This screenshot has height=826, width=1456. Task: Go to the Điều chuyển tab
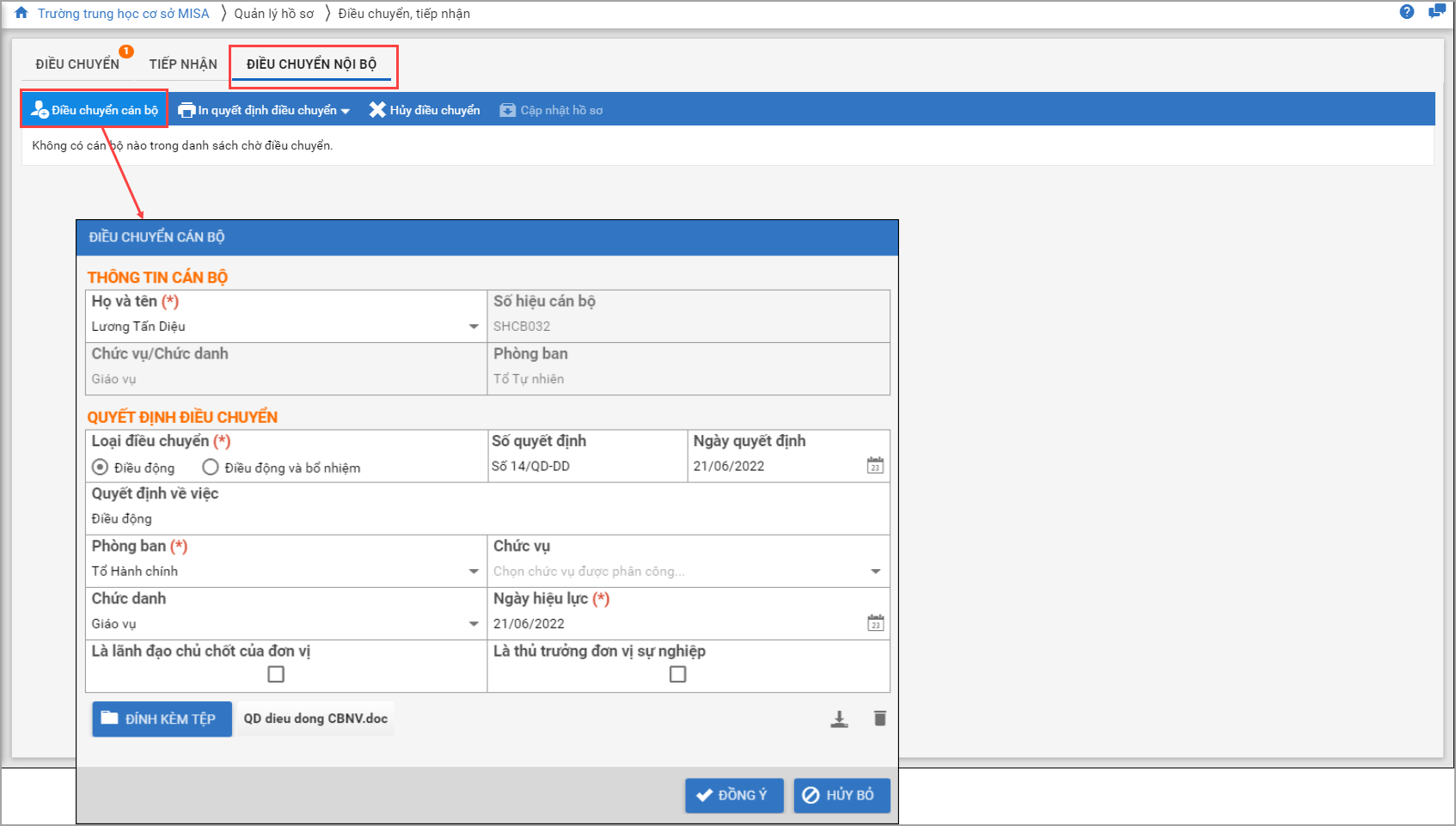(77, 64)
